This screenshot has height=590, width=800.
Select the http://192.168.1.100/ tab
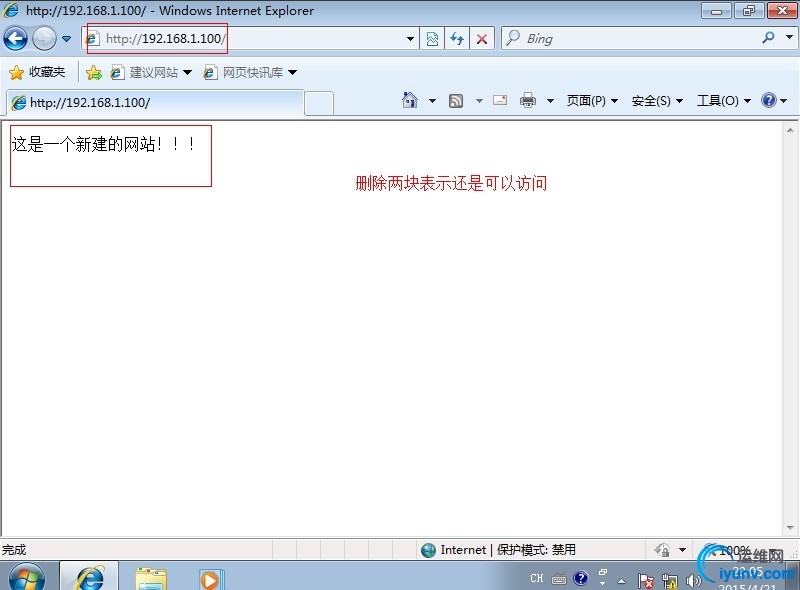tap(155, 103)
